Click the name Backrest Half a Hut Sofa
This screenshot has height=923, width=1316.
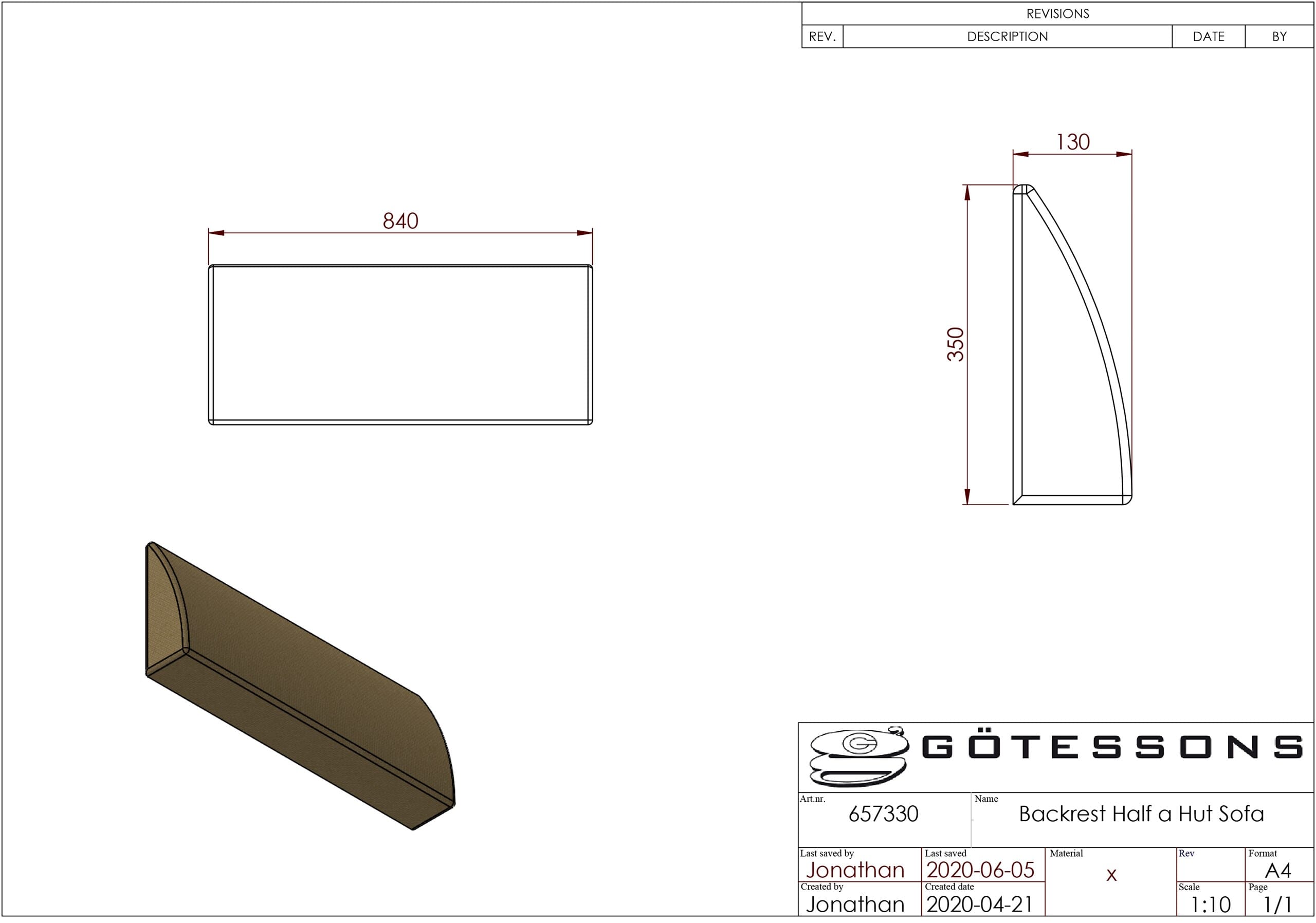[1141, 814]
